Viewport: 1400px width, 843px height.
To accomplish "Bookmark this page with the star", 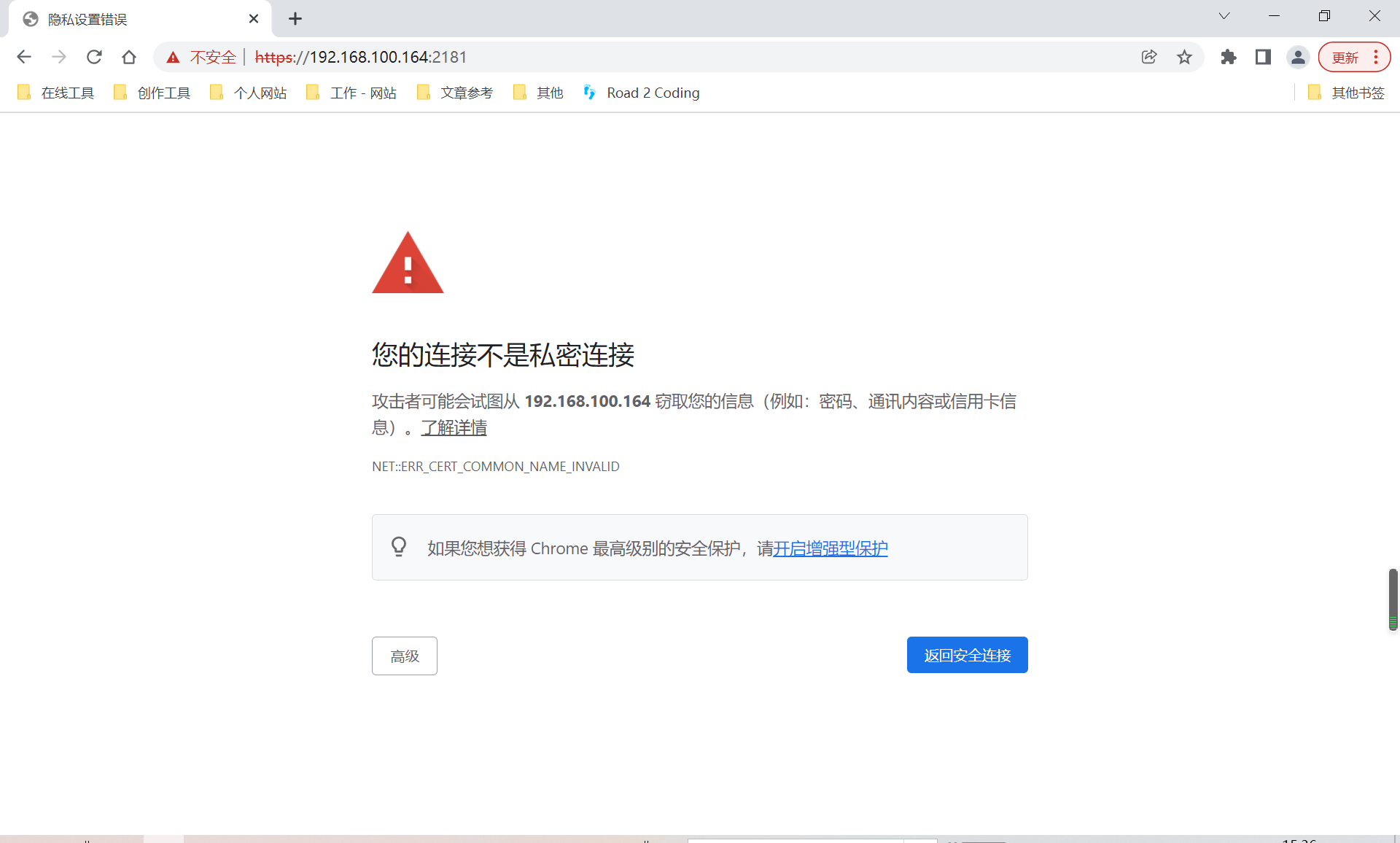I will 1184,57.
